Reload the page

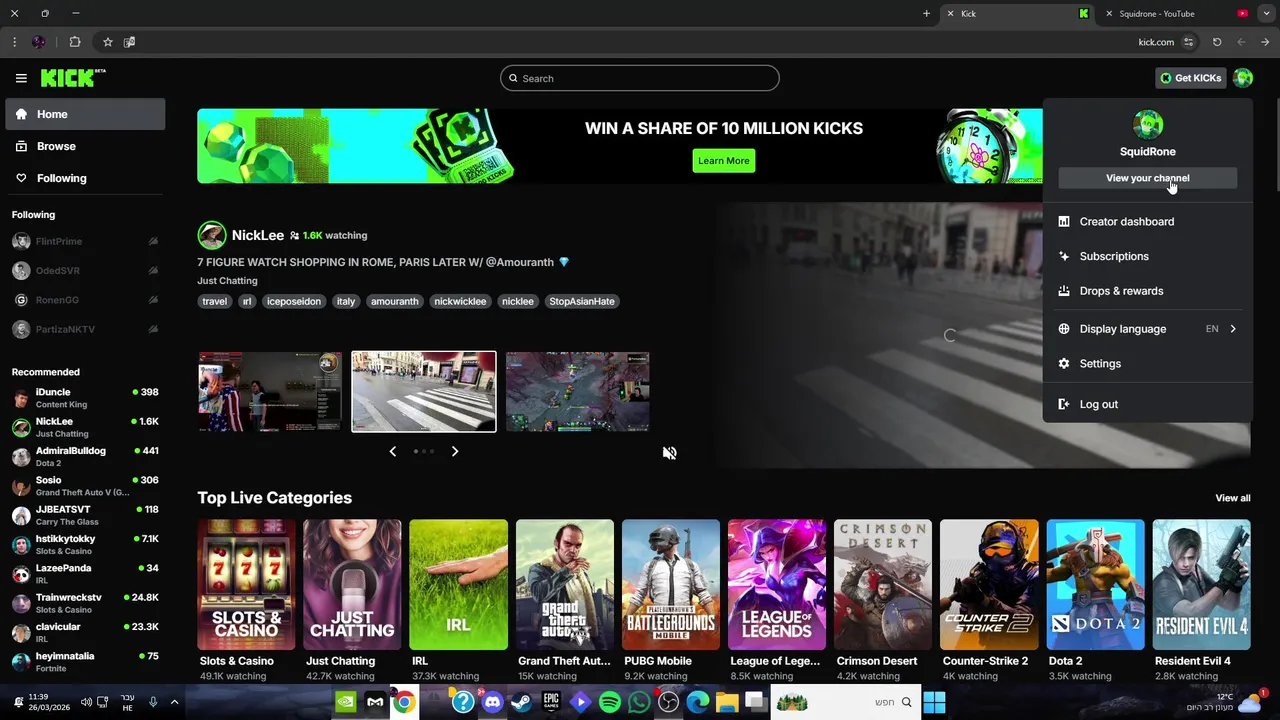point(1217,42)
